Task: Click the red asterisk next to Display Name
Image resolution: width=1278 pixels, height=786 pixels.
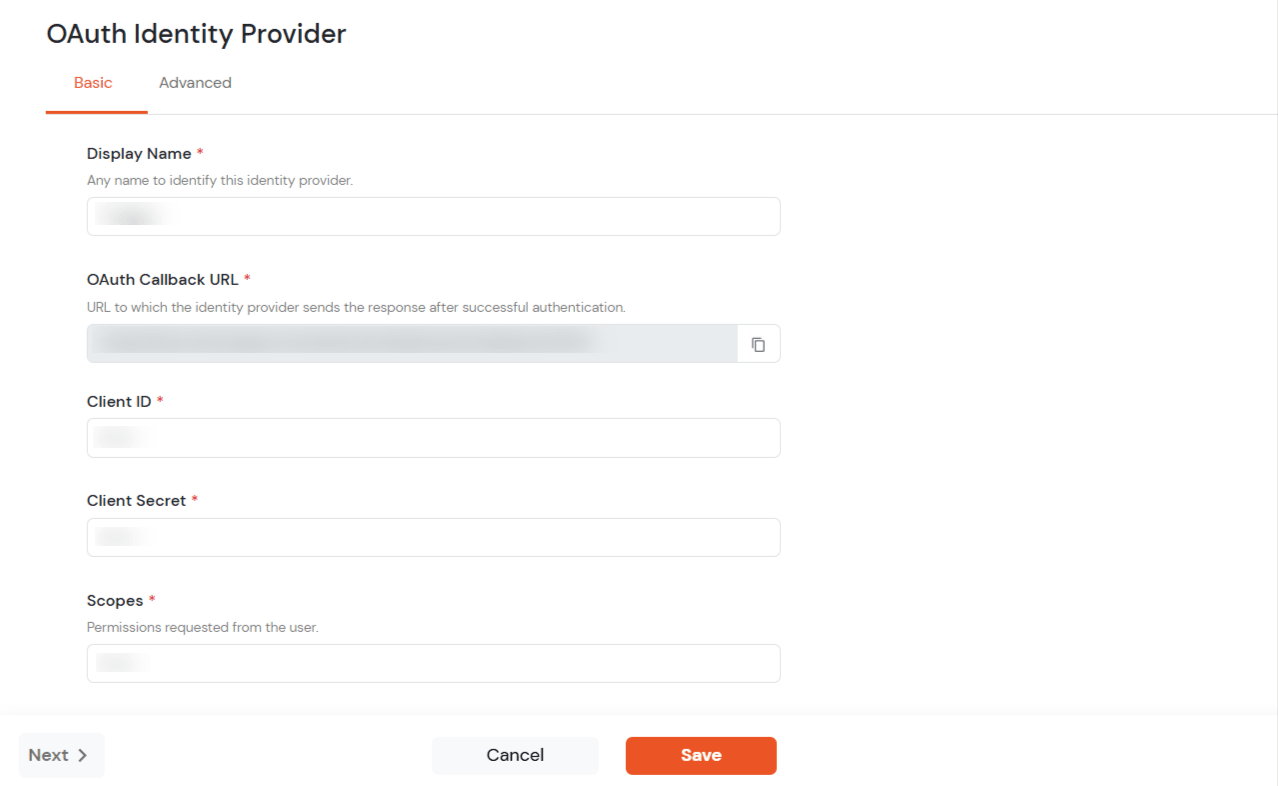Action: click(198, 152)
